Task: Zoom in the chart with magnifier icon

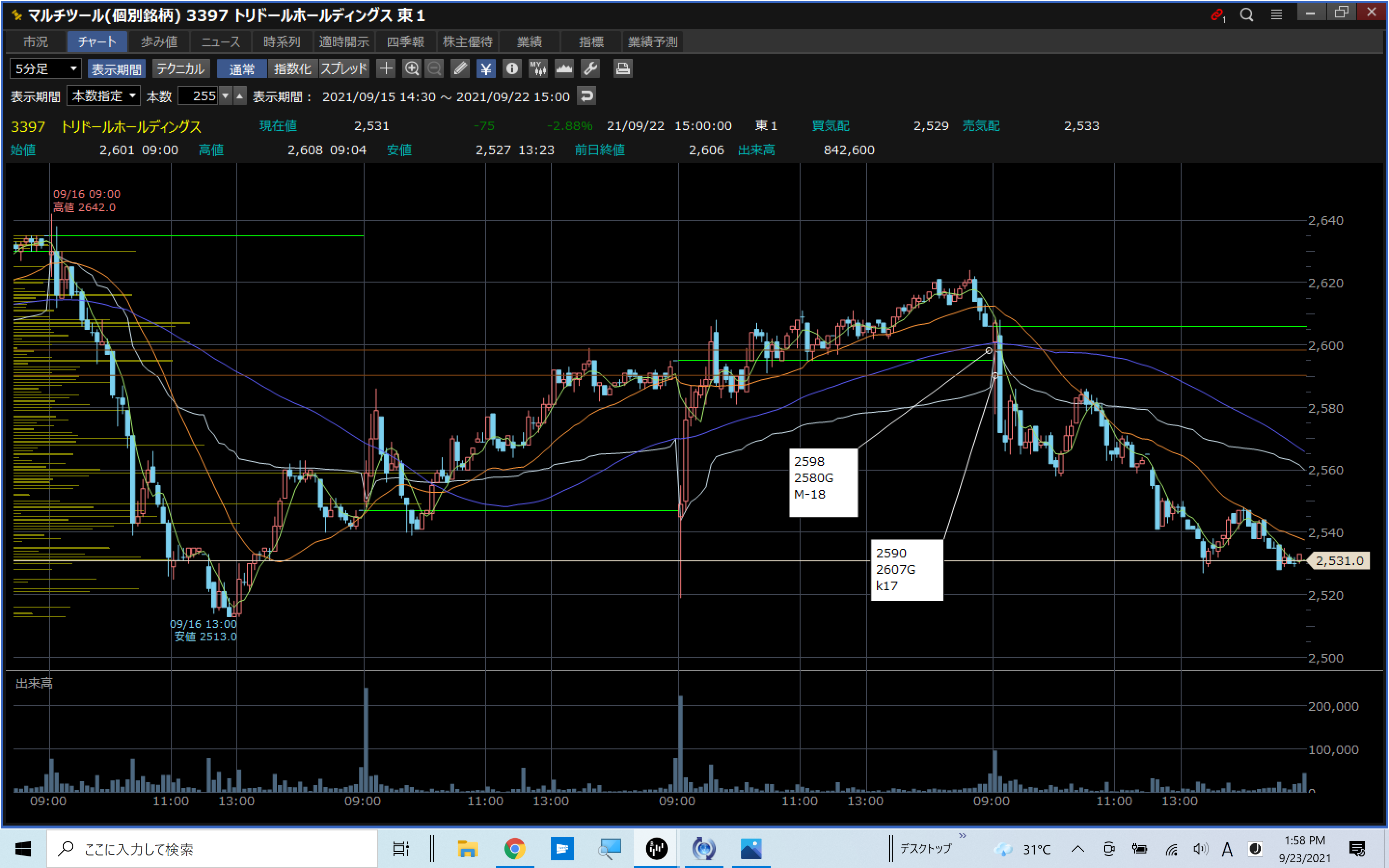Action: point(411,69)
